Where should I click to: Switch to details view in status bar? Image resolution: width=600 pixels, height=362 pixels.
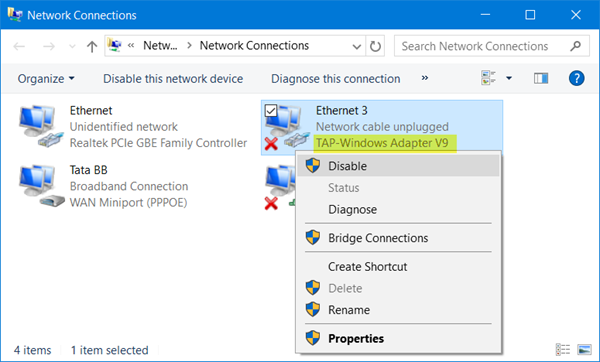[x=562, y=349]
